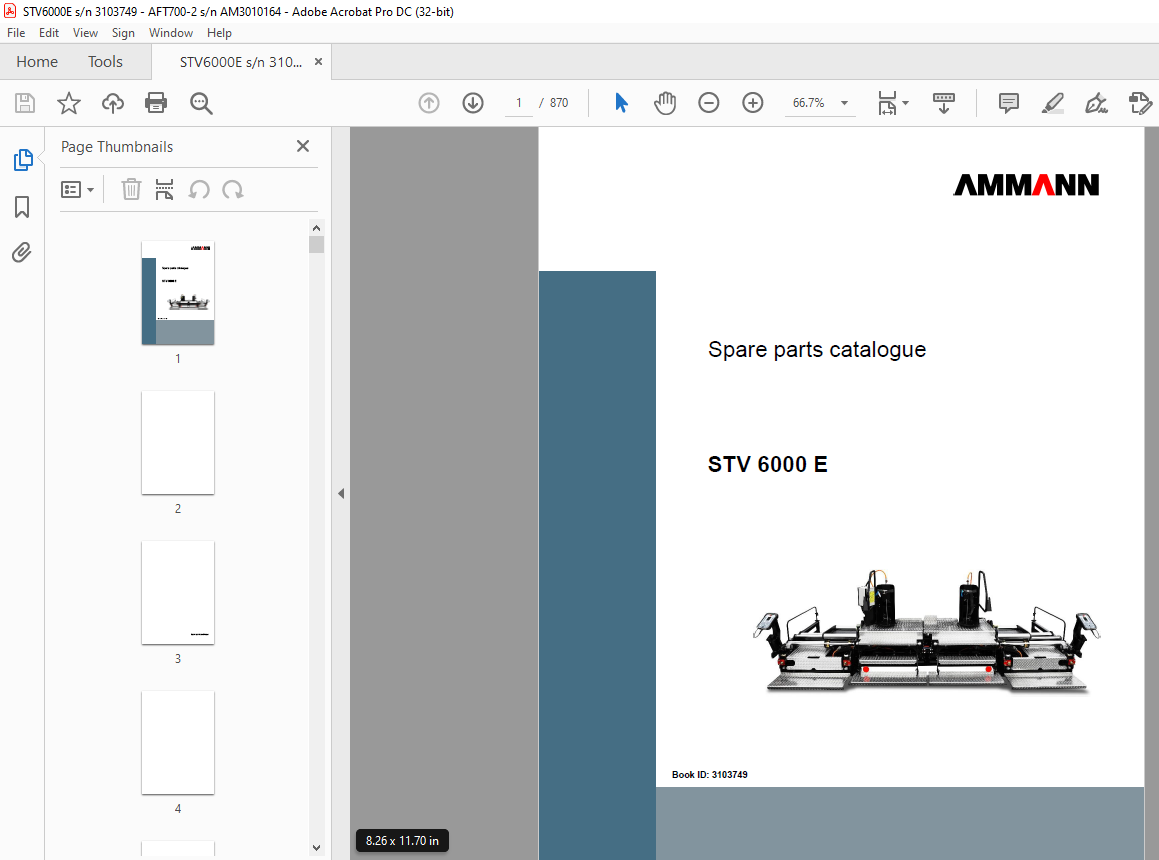Zoom in with plus icon
The height and width of the screenshot is (860, 1159).
pyautogui.click(x=752, y=103)
